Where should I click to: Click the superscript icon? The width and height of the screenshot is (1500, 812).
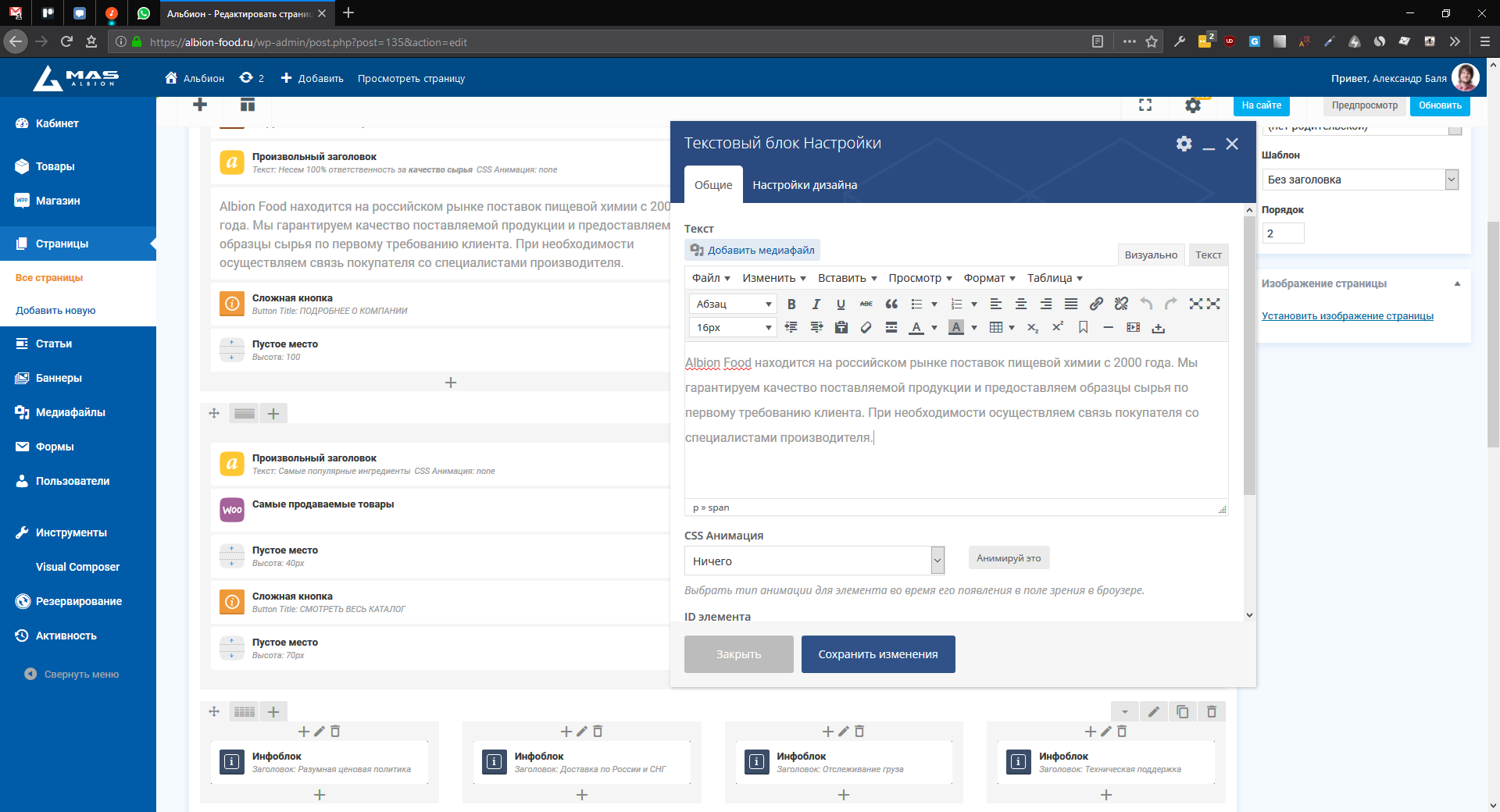(1058, 328)
